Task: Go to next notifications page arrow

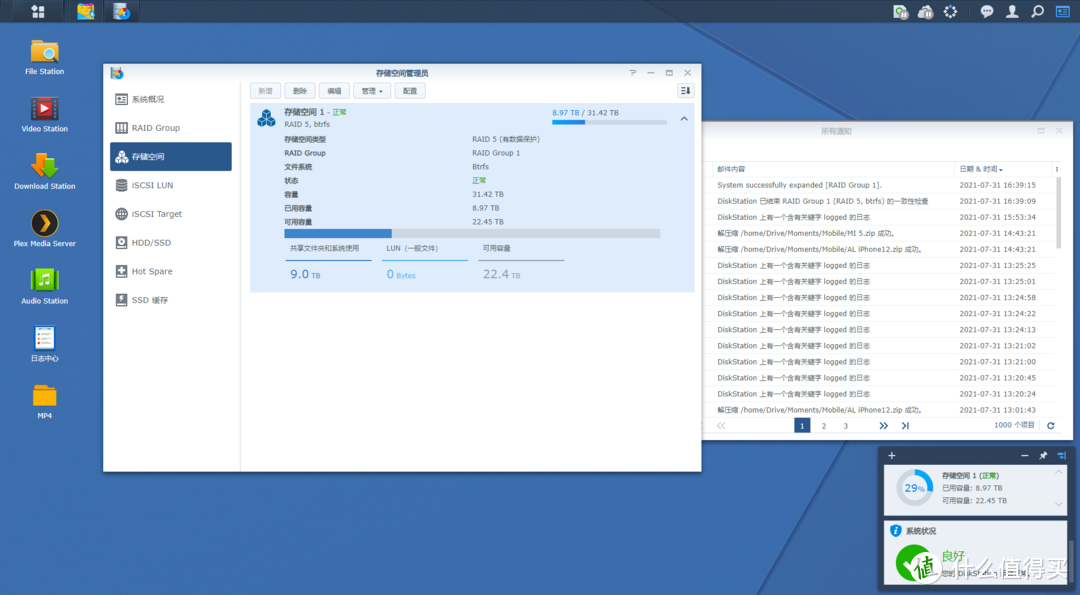Action: coord(883,426)
